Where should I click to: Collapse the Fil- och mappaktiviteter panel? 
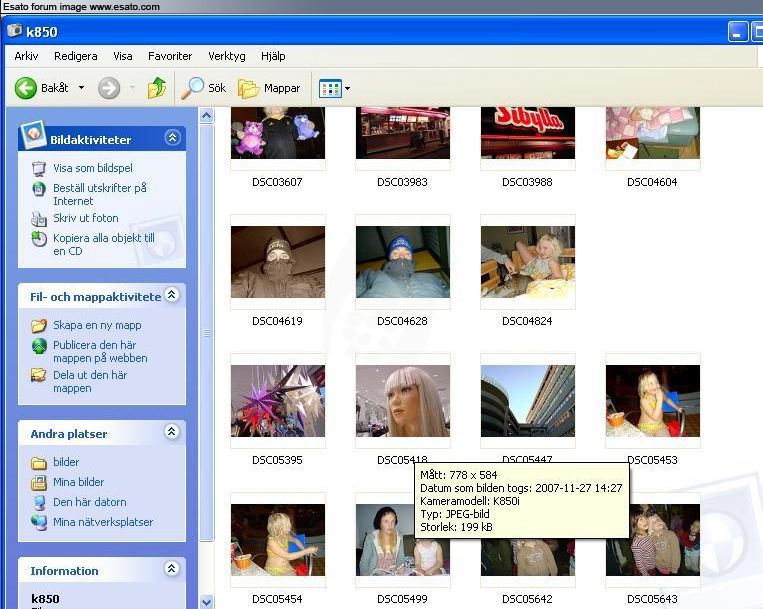(x=172, y=294)
